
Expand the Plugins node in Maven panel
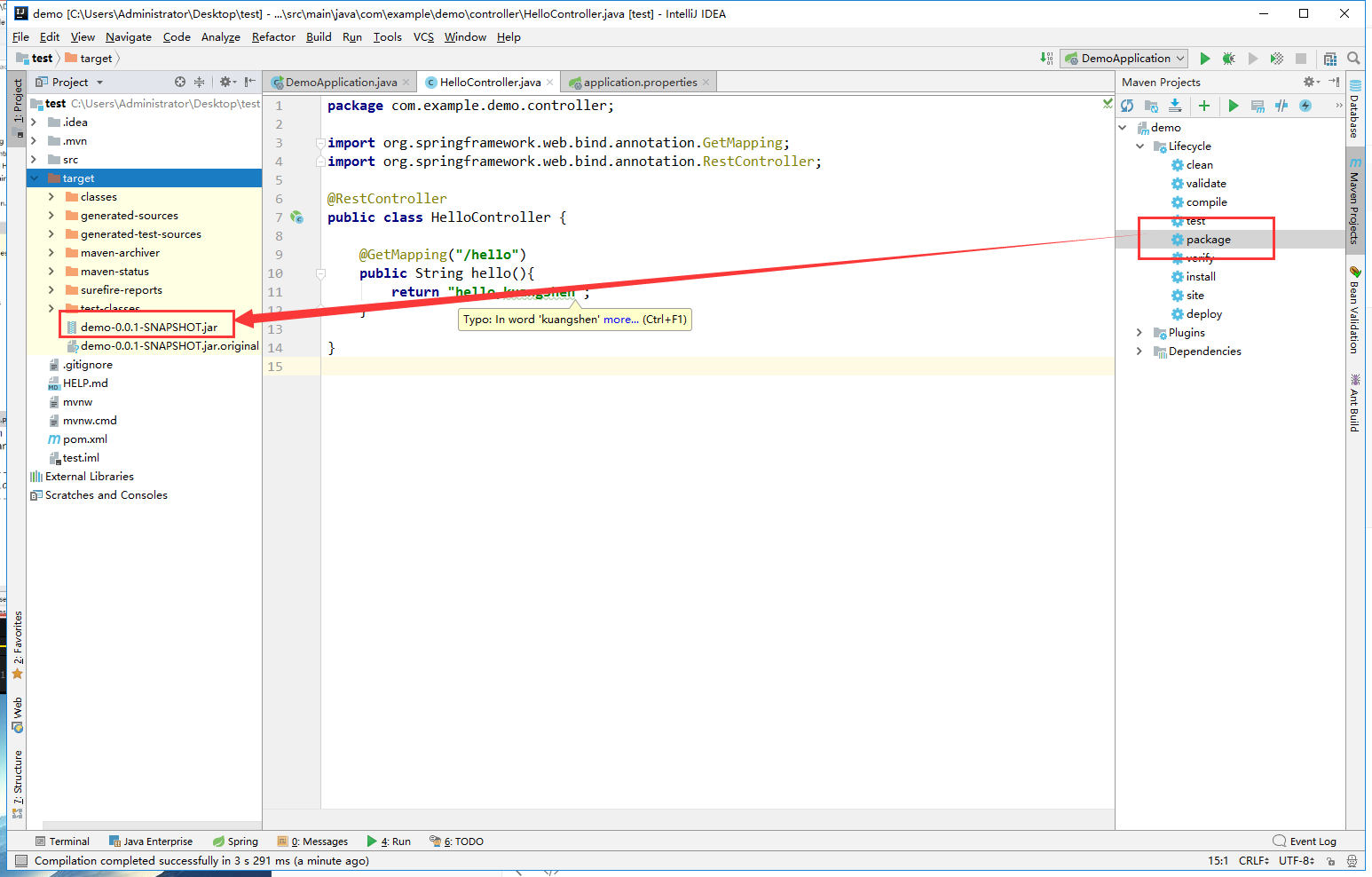point(1139,333)
